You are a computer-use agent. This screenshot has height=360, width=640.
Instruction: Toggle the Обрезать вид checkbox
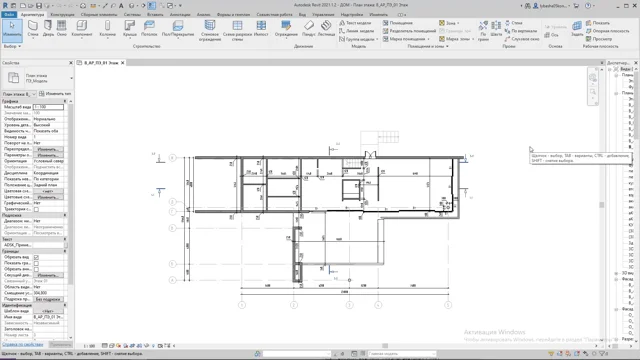pos(36,258)
